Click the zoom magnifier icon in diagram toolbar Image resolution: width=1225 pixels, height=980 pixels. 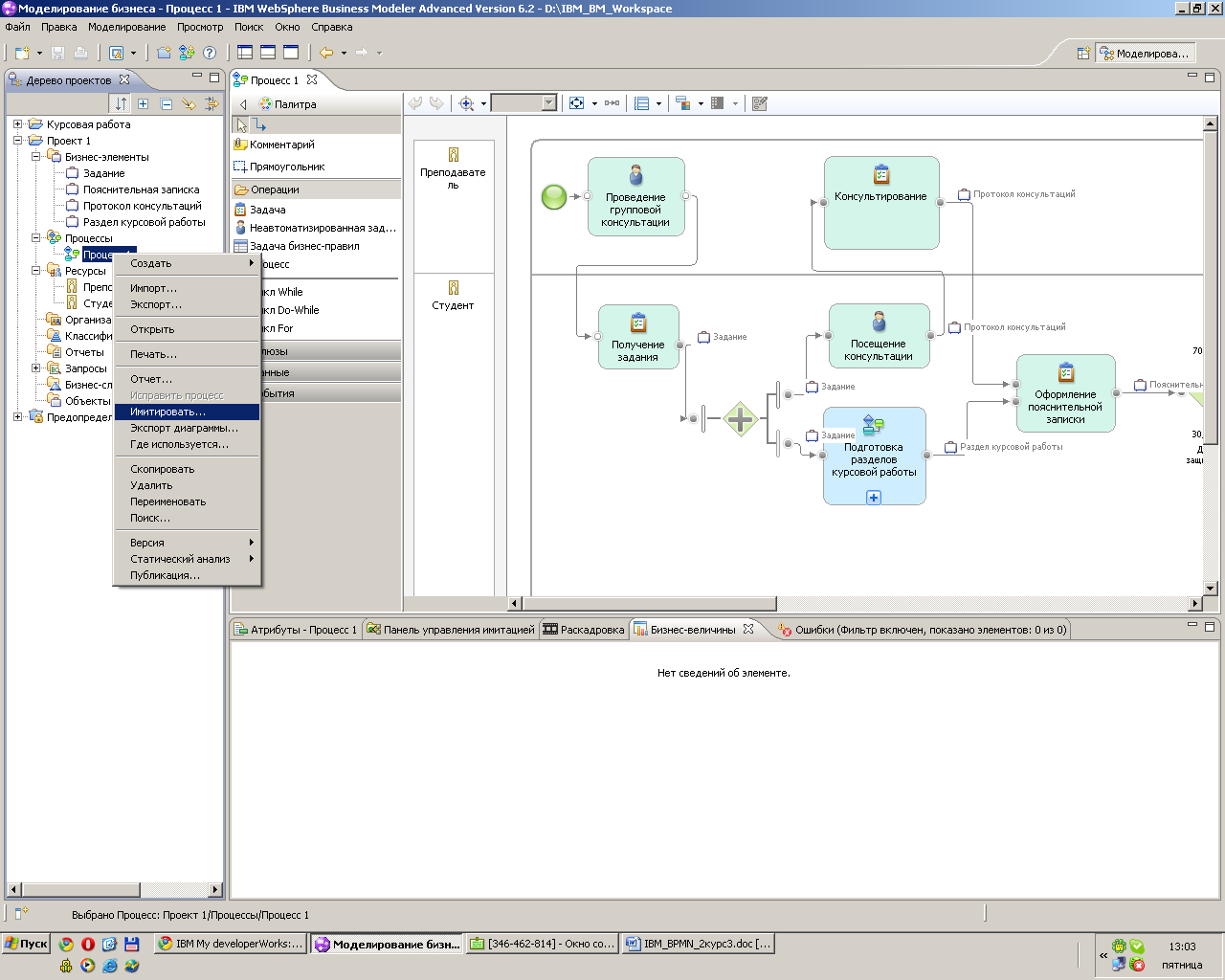click(466, 103)
